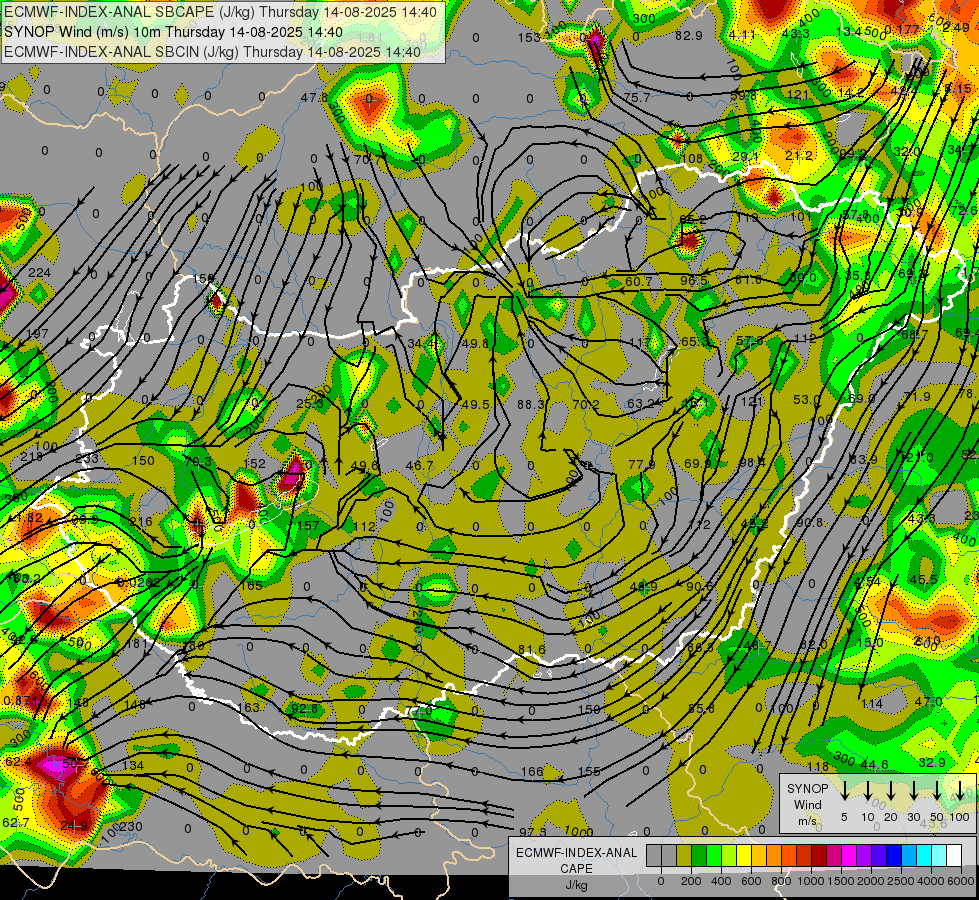Click the 'J/kg' unit label in legend
The image size is (979, 900).
(x=576, y=885)
